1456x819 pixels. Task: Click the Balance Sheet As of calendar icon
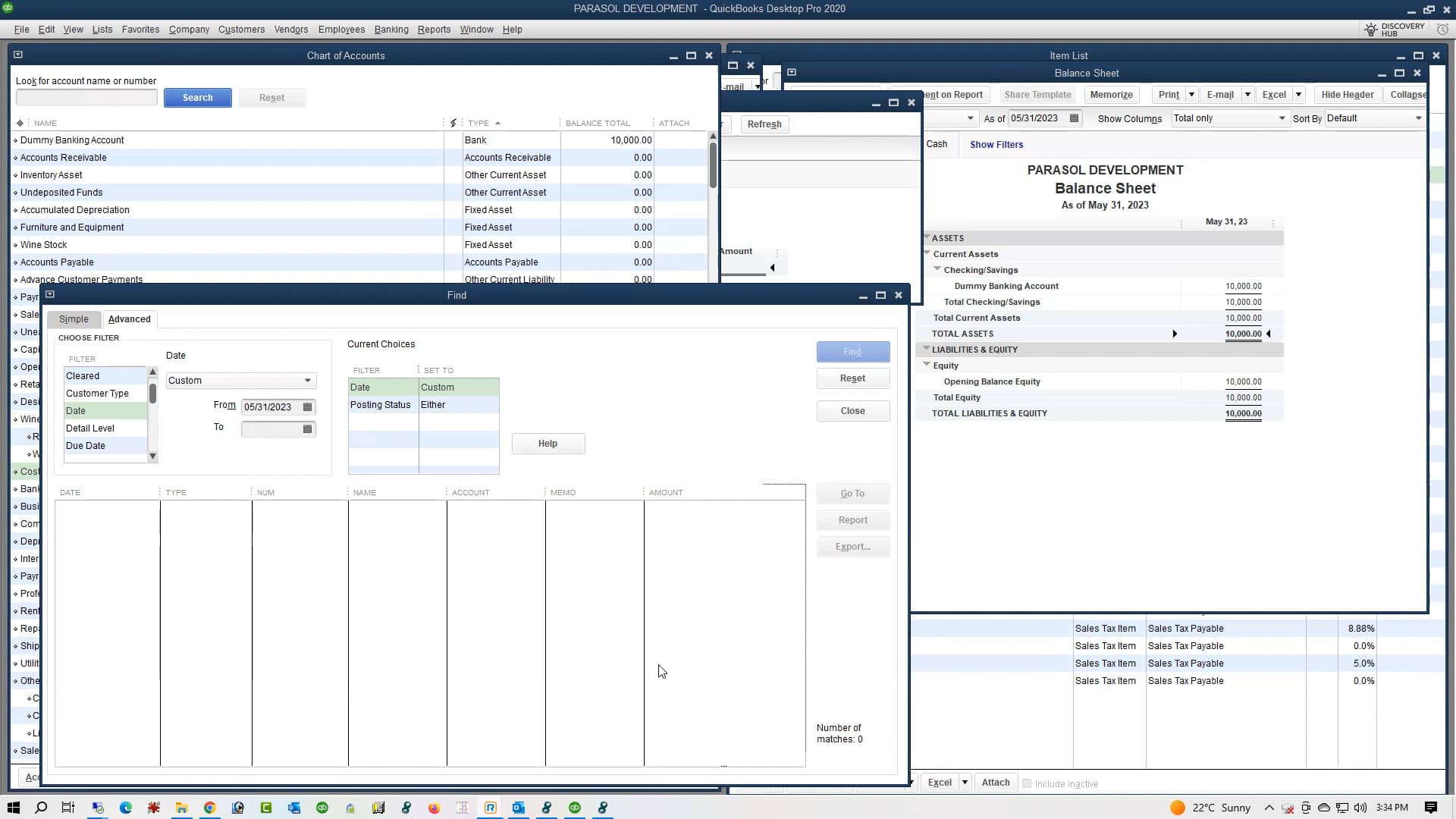1074,118
